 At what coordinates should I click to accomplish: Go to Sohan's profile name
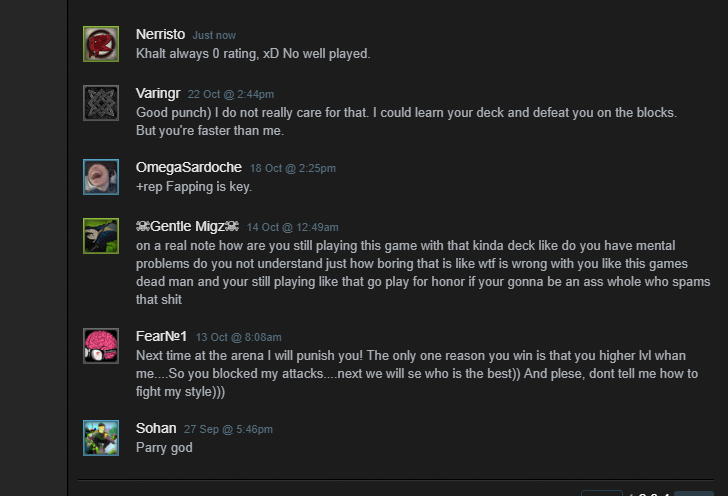click(156, 428)
